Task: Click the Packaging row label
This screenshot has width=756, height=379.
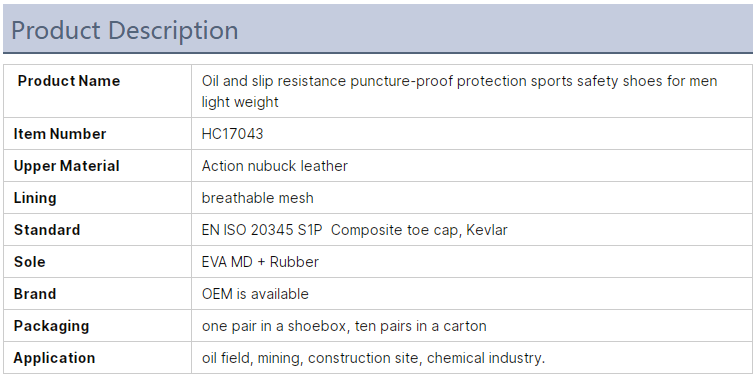Action: tap(51, 326)
